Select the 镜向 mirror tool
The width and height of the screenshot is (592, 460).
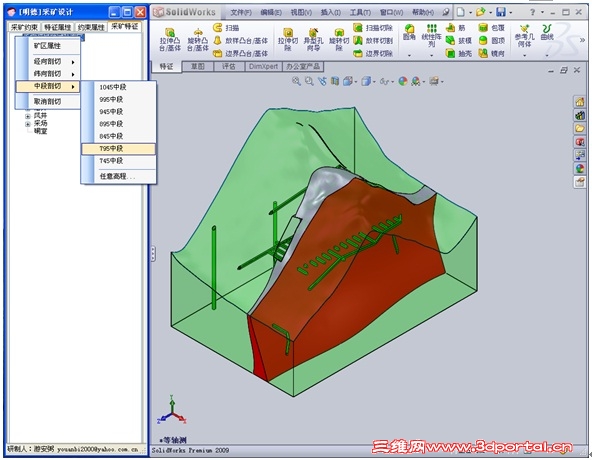tap(492, 53)
